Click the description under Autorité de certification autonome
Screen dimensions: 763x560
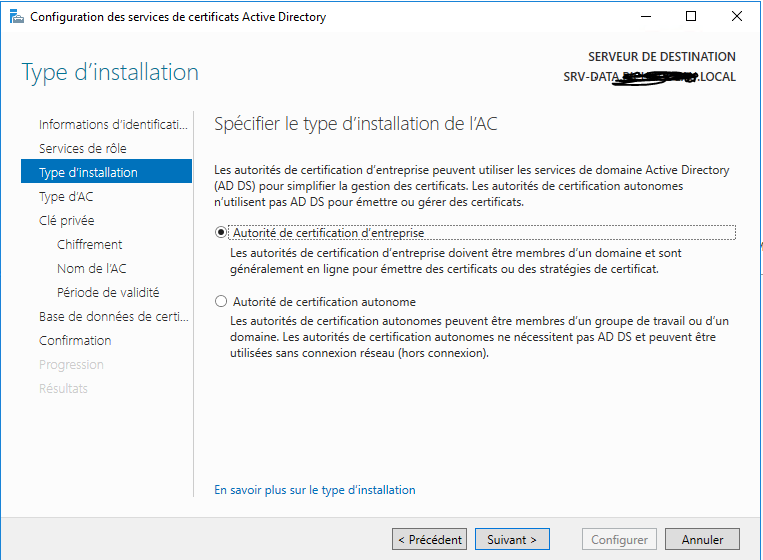[x=479, y=337]
